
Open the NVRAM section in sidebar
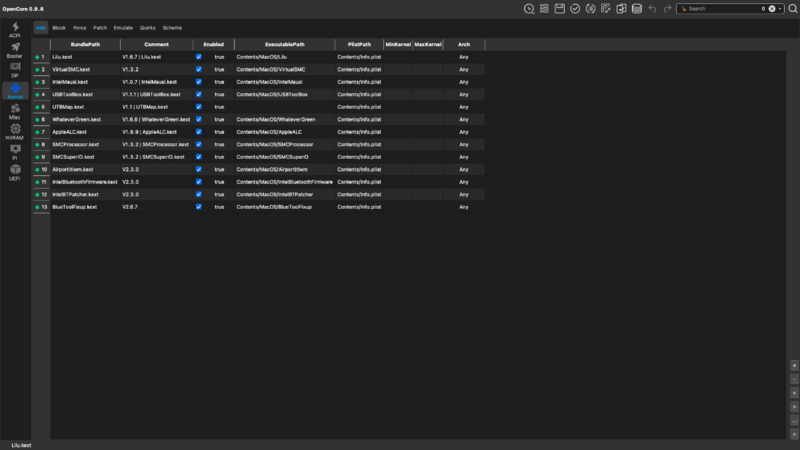pos(15,132)
